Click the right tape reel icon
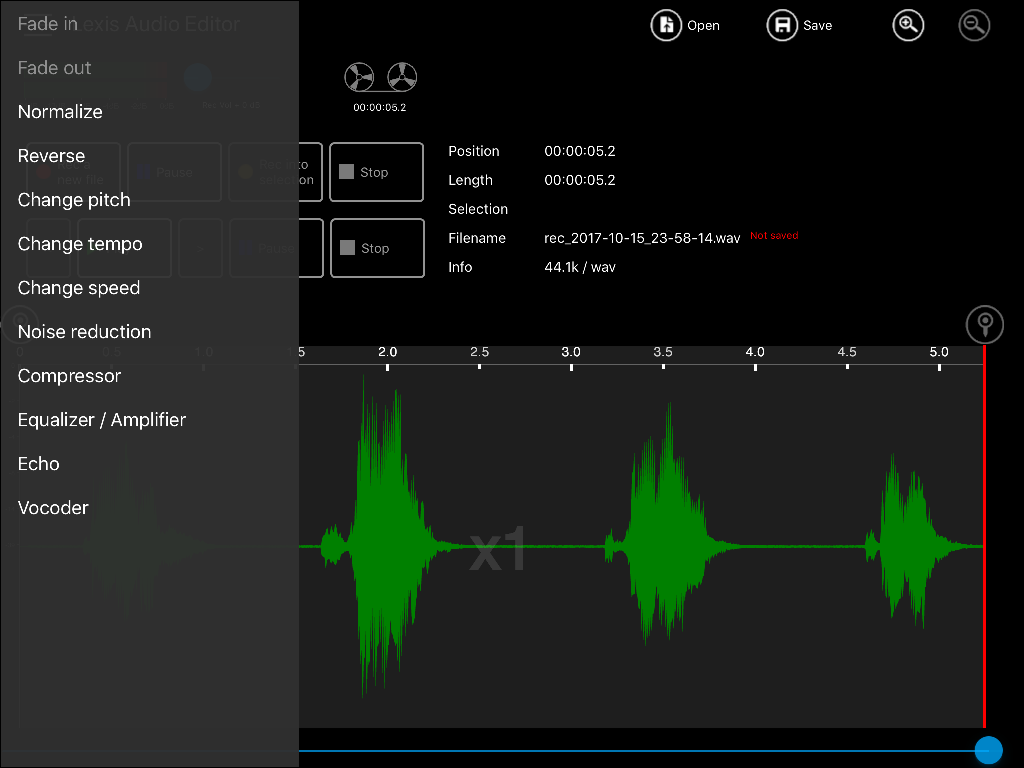 point(402,78)
